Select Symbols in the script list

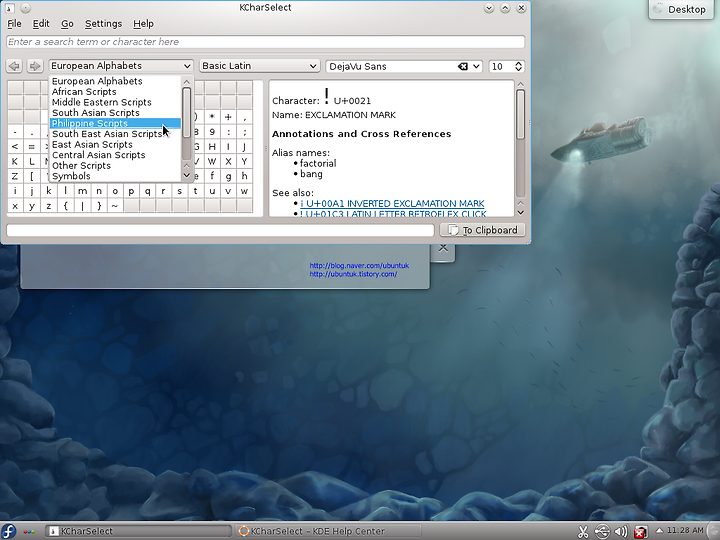pos(115,176)
